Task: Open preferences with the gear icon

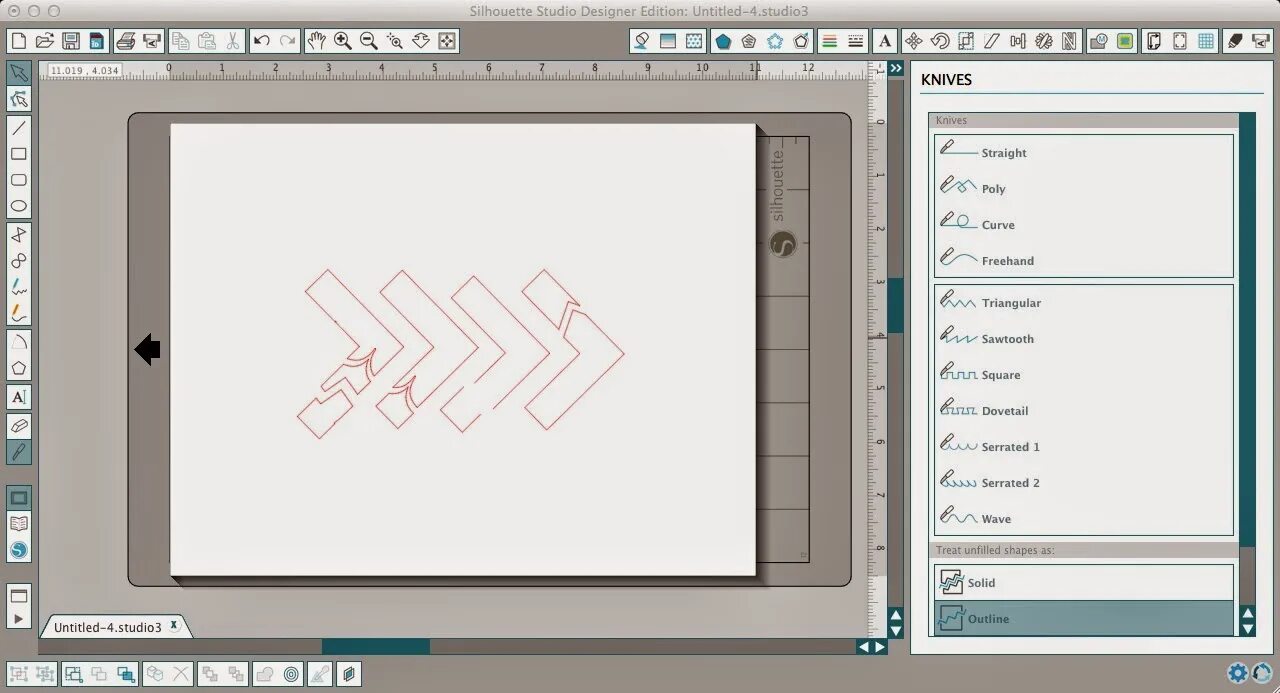Action: coord(1237,673)
